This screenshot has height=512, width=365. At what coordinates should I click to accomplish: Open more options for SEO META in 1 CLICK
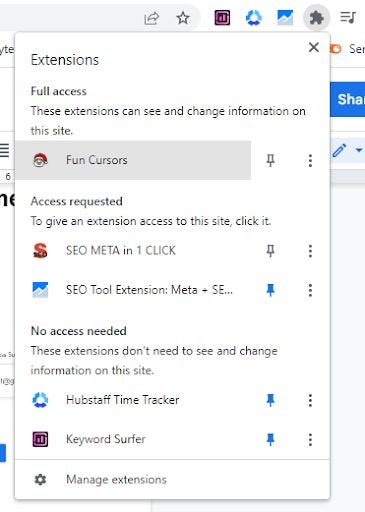[310, 251]
